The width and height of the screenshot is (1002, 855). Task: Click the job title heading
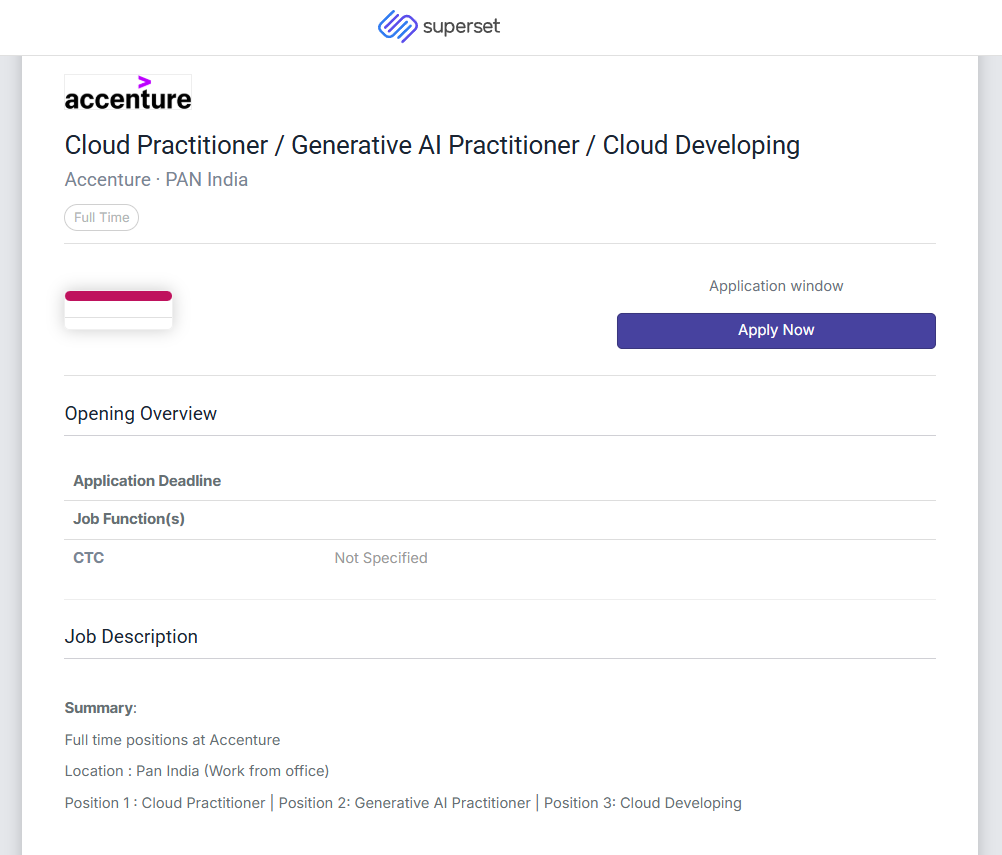click(432, 145)
